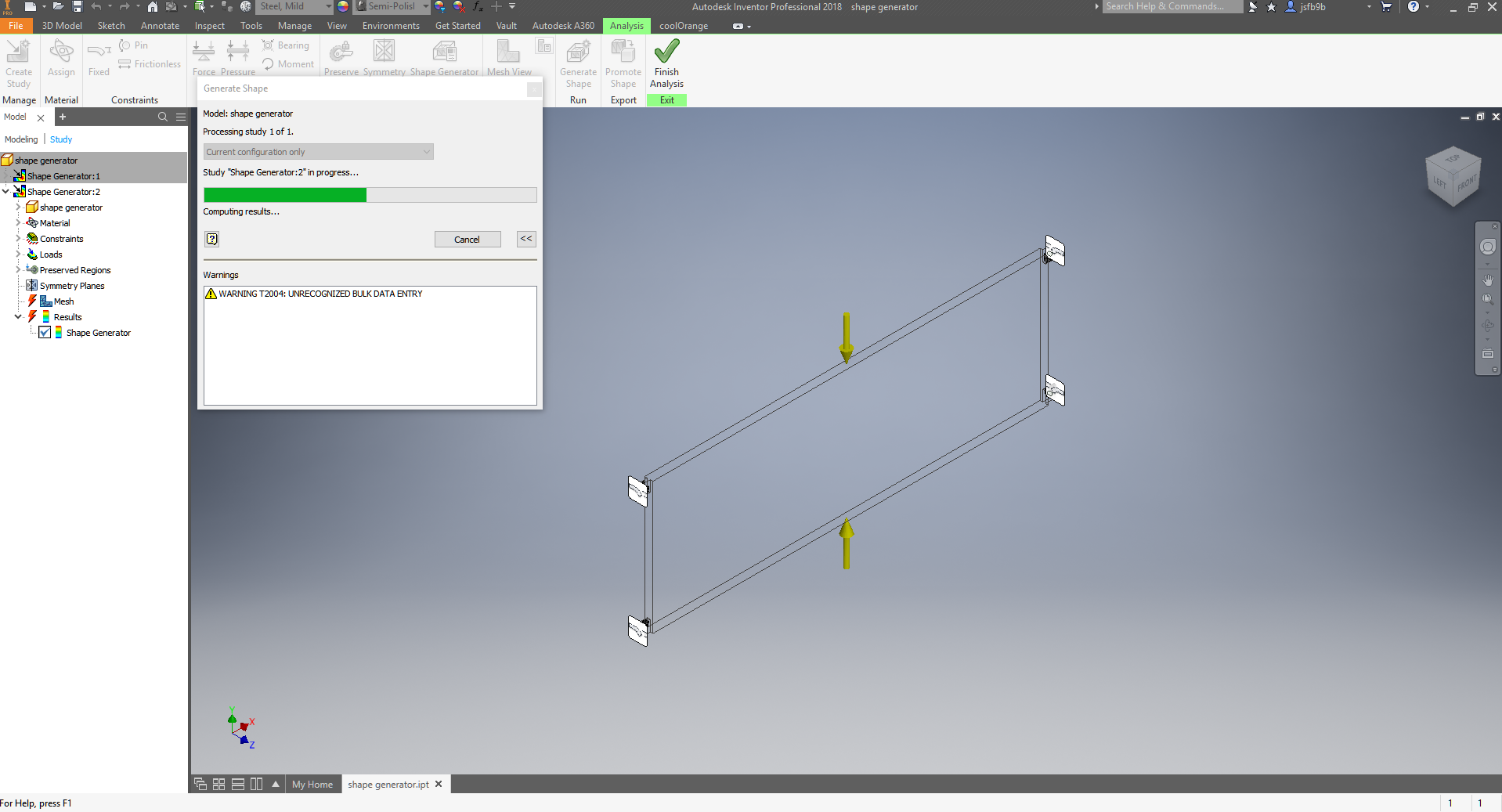
Task: Click the Finish Analysis checkmark icon
Action: tap(666, 52)
